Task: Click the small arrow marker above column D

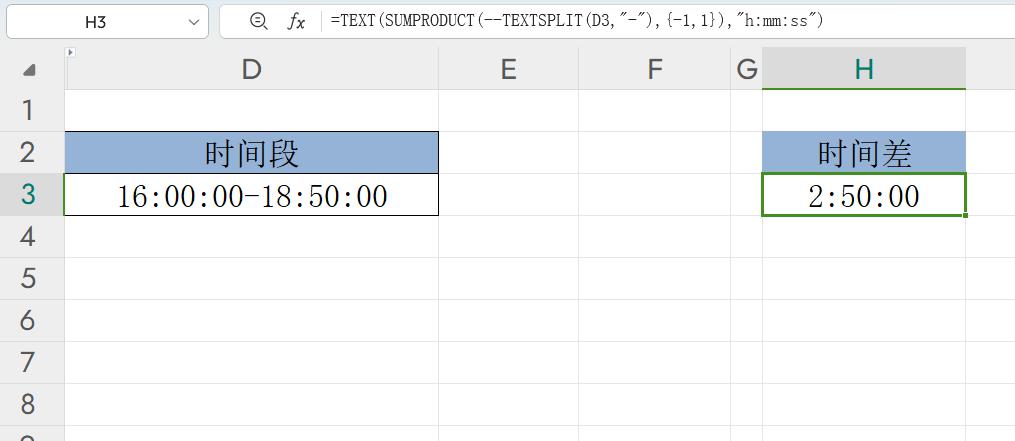Action: [71, 52]
